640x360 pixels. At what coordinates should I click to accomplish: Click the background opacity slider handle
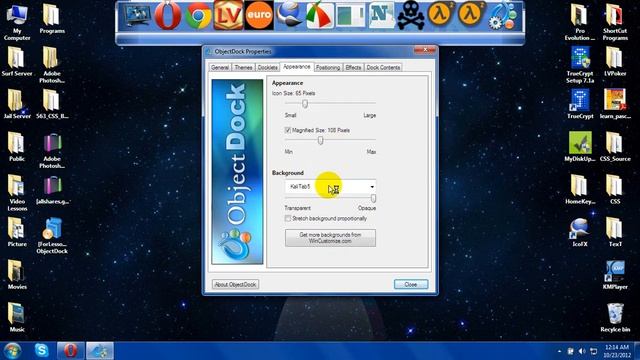373,198
